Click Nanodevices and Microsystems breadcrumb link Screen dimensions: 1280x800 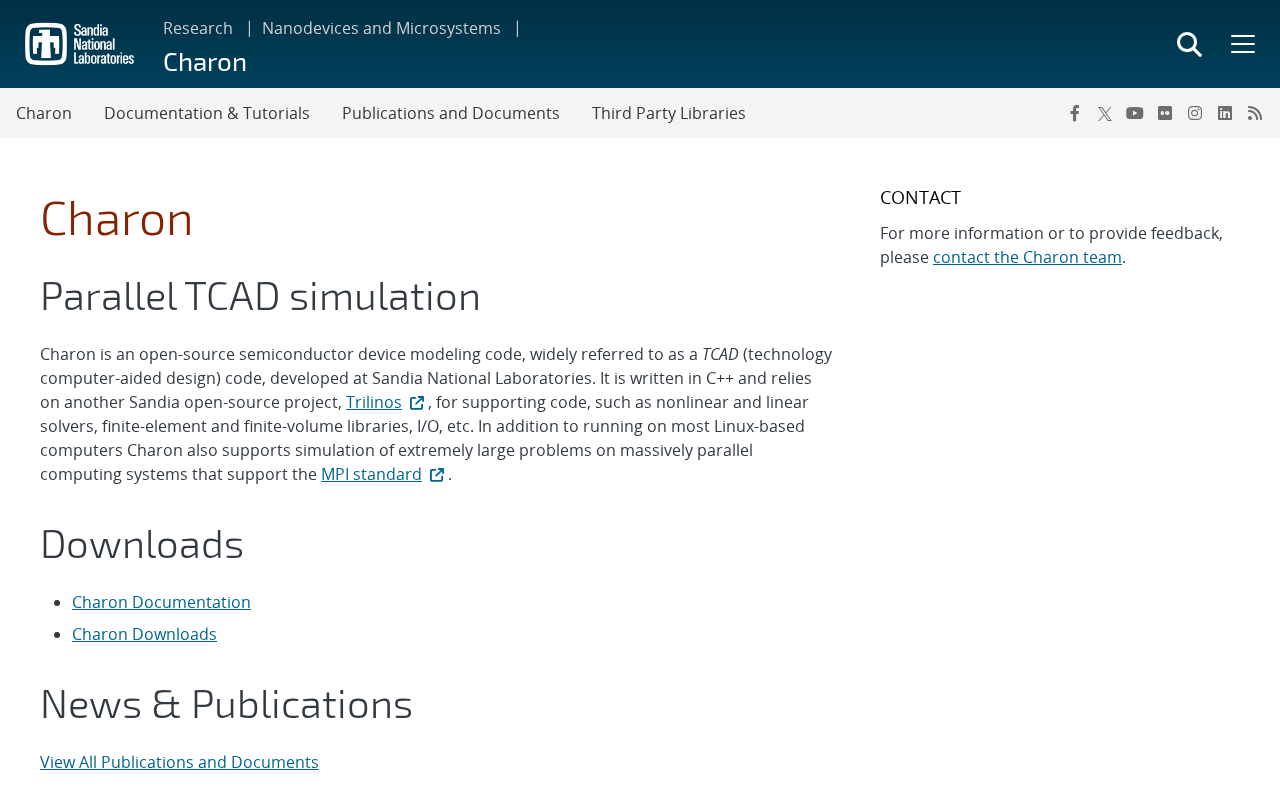pyautogui.click(x=381, y=28)
